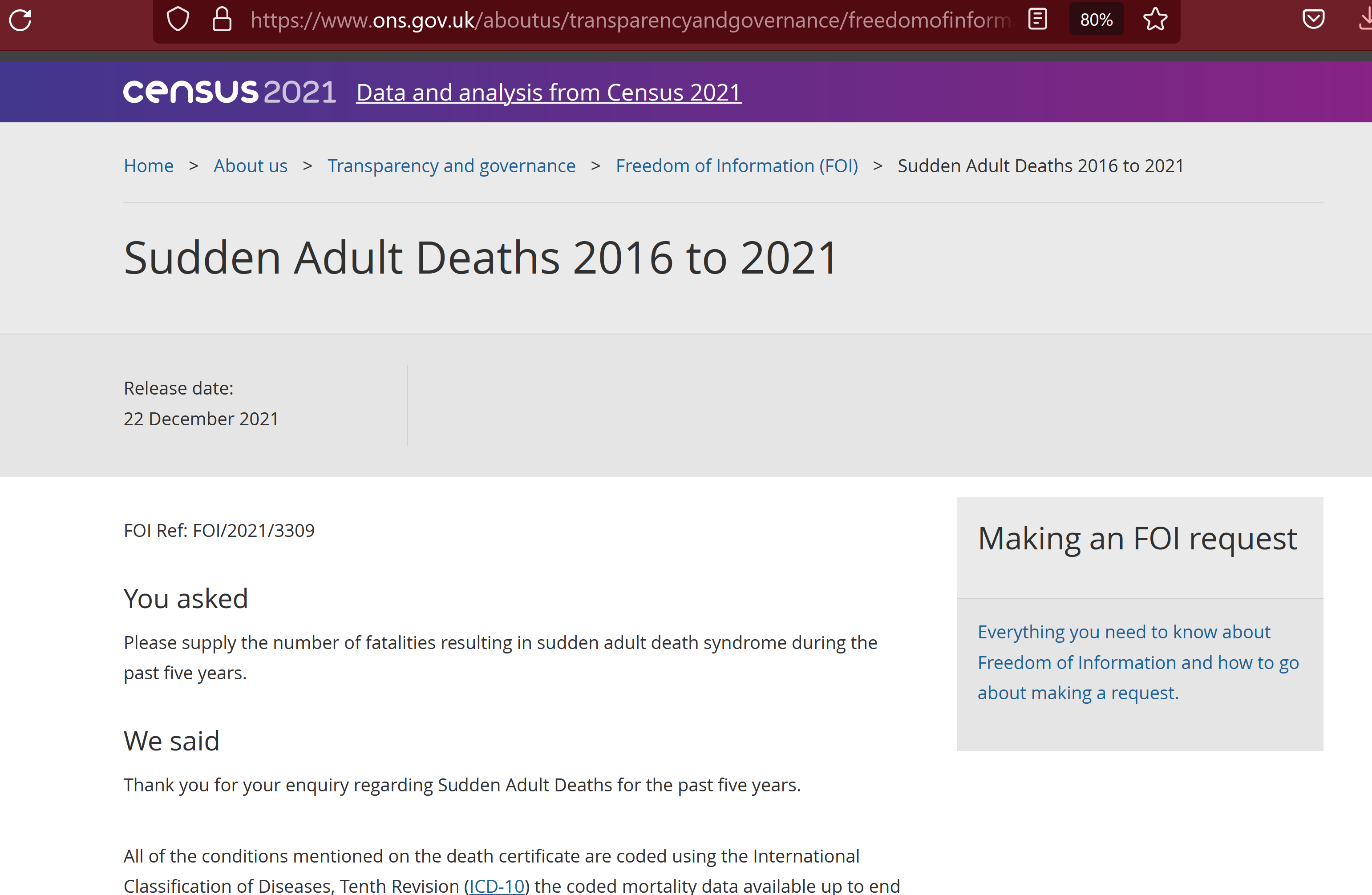Open the ICD-10 link
Screen dimensions: 1372x895
tap(497, 886)
